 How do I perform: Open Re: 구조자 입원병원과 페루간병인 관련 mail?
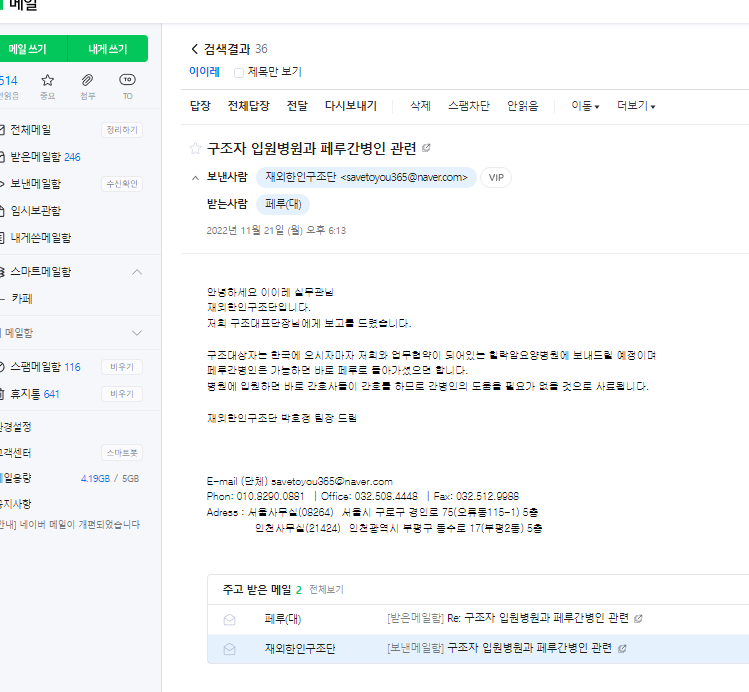(x=538, y=618)
